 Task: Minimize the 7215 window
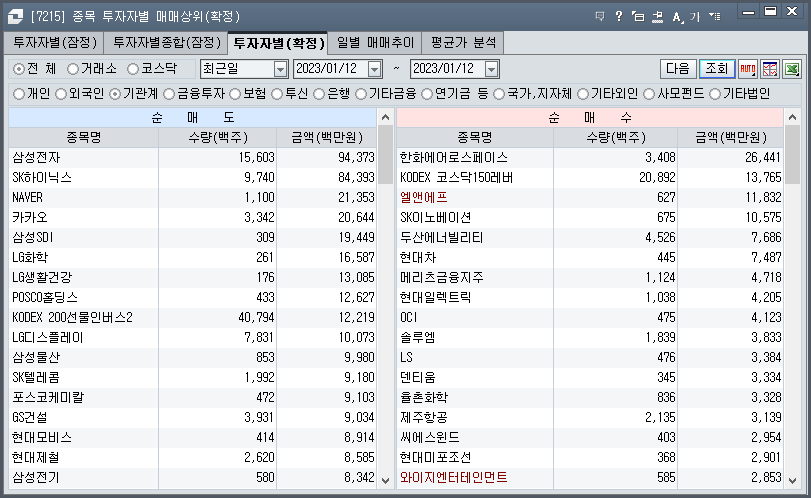[748, 11]
